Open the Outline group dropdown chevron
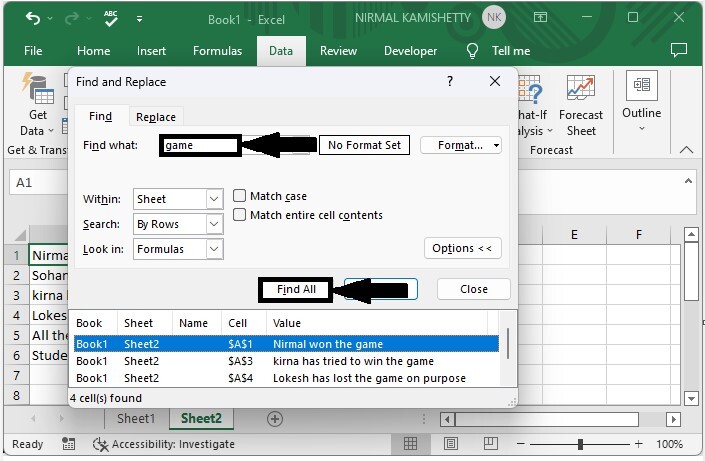Screen dimensions: 705x461 (642, 129)
